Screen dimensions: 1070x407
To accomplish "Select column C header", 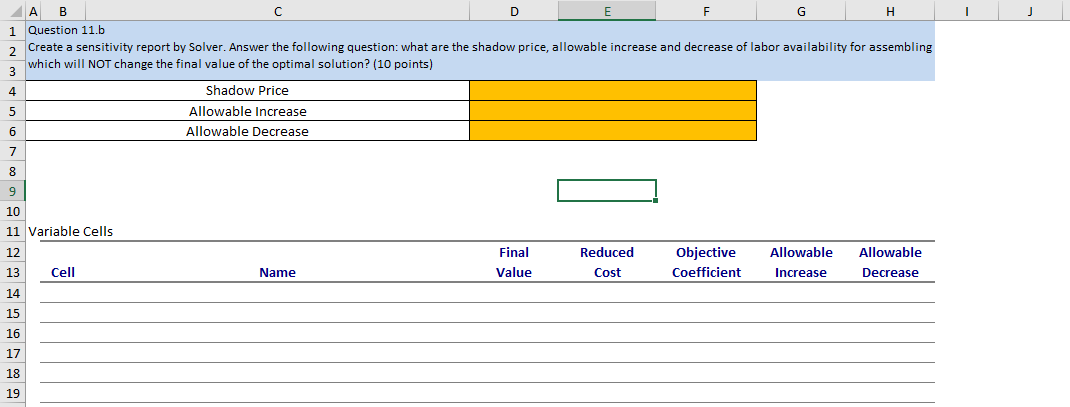I will coord(277,10).
